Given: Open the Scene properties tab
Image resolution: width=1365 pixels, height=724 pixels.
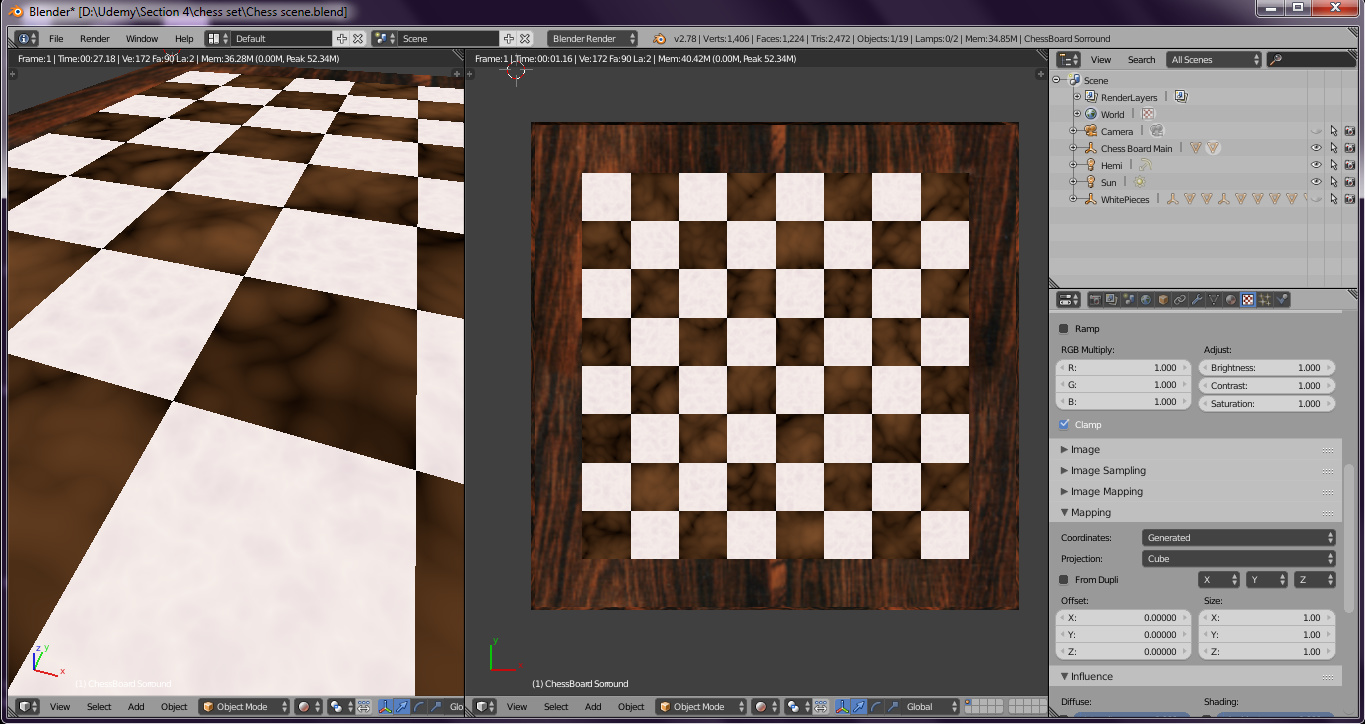Looking at the screenshot, I should click(x=1128, y=300).
